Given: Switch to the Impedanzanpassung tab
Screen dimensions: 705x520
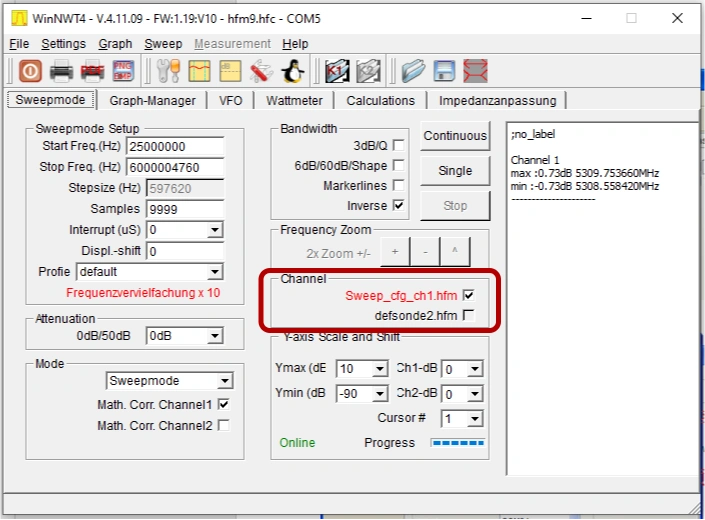Looking at the screenshot, I should tap(497, 101).
